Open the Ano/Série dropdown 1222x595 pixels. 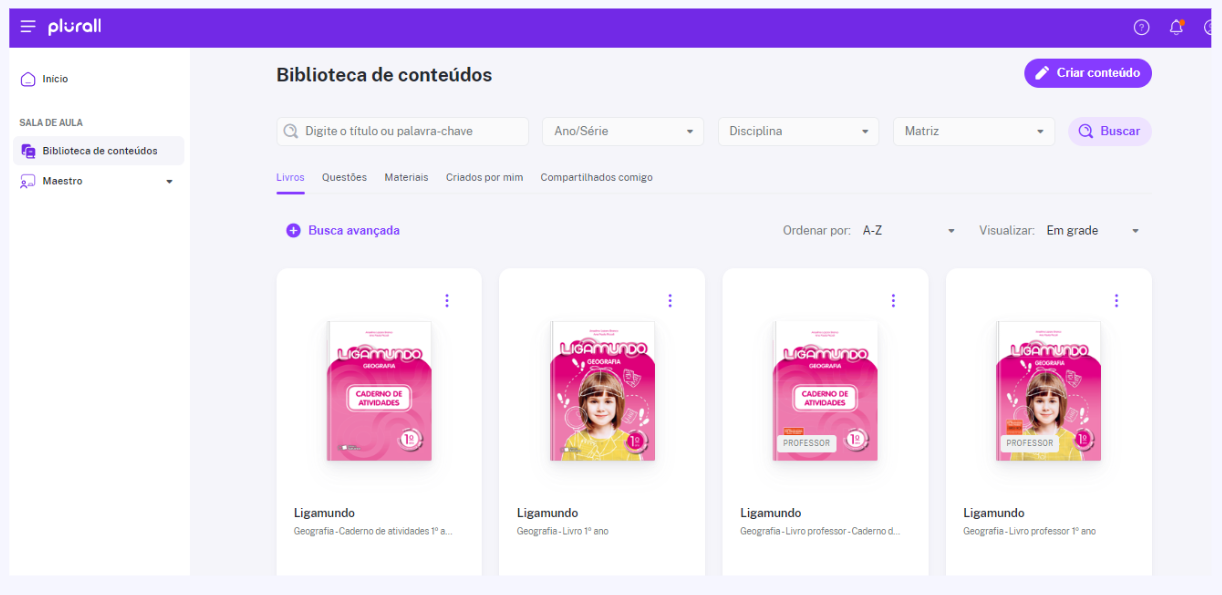623,131
